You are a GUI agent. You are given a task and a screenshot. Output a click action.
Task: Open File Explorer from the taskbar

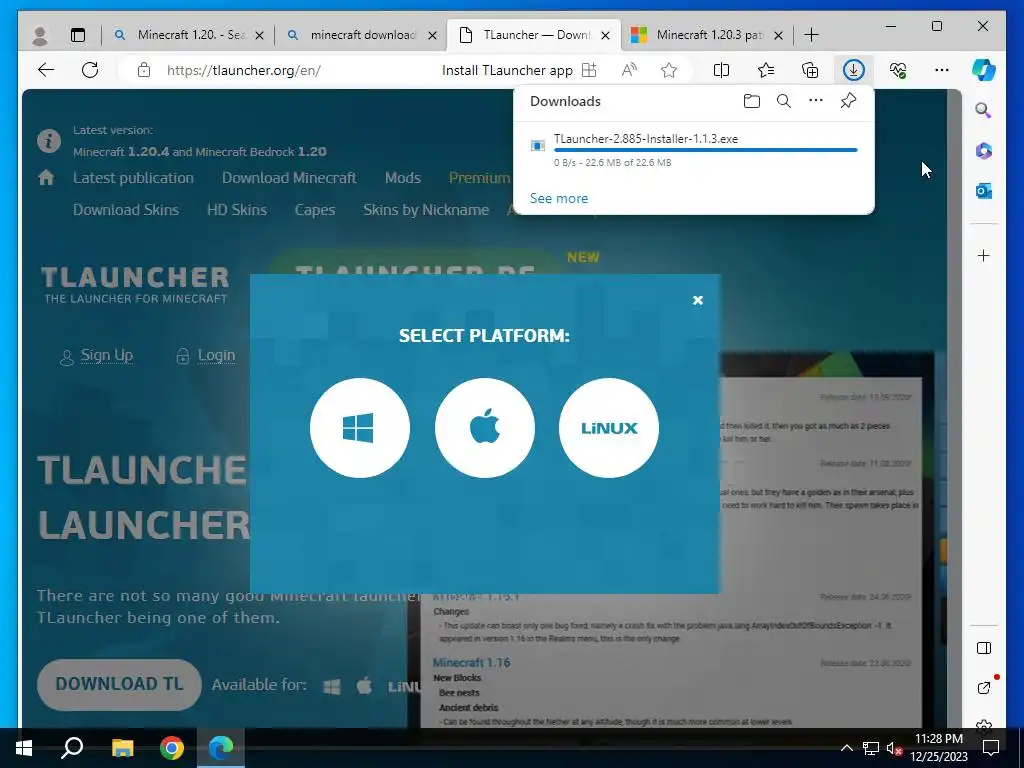122,748
